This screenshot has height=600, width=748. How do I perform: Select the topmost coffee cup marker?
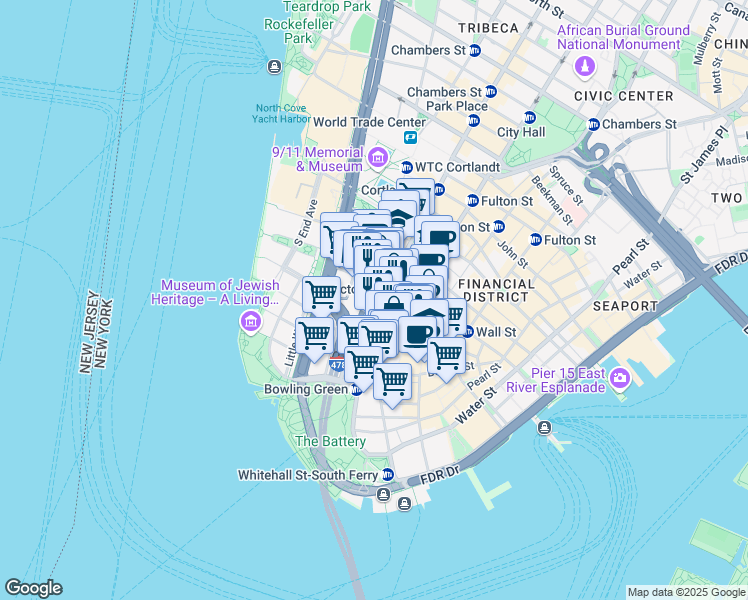coord(440,238)
